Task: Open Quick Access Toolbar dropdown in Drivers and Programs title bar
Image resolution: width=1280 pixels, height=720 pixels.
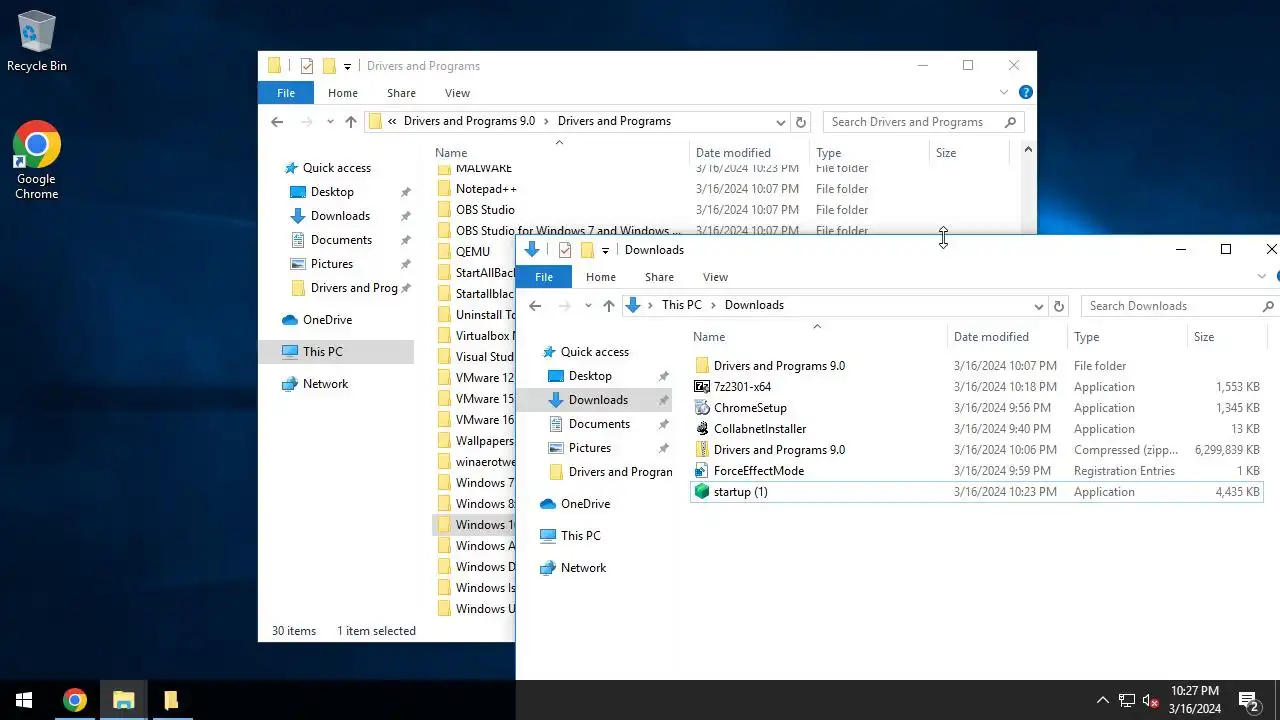Action: click(347, 67)
